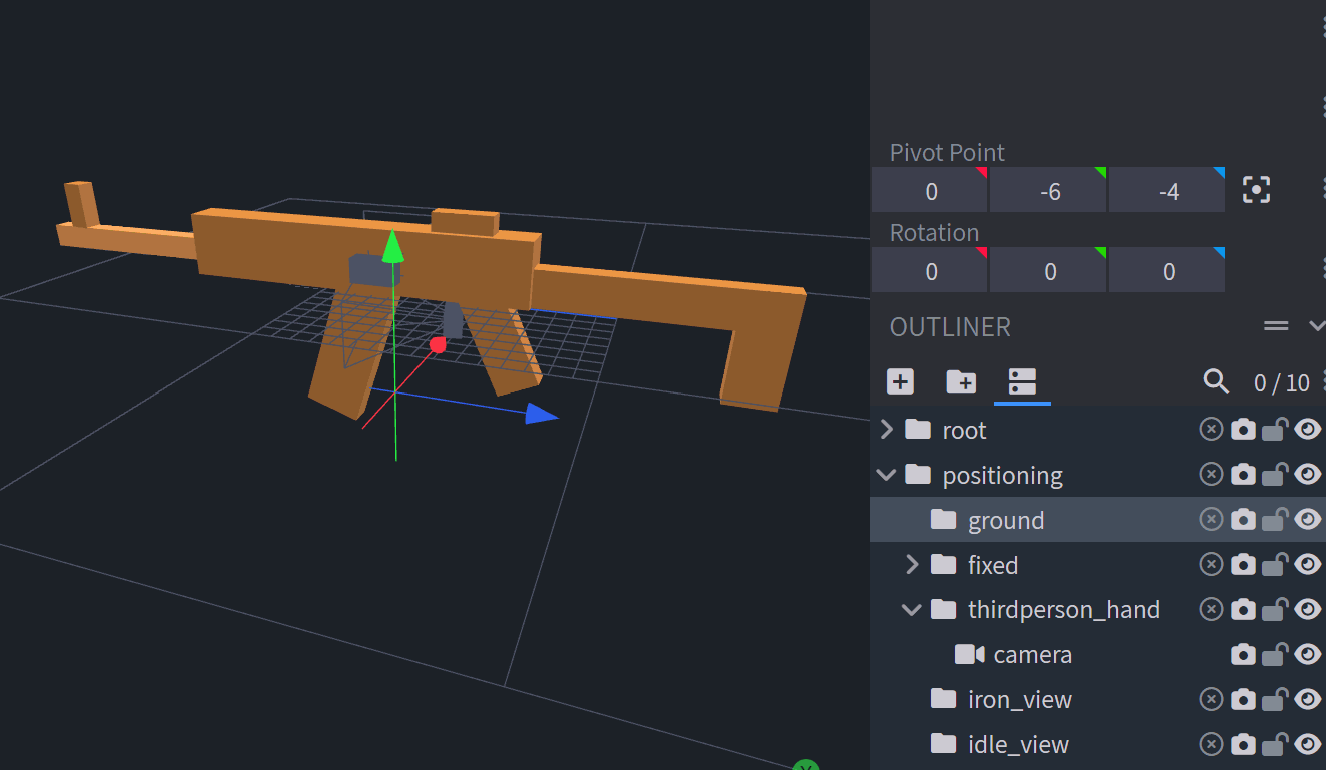The height and width of the screenshot is (770, 1326).
Task: Click the circled-x icon on fixed row
Action: click(x=1211, y=565)
